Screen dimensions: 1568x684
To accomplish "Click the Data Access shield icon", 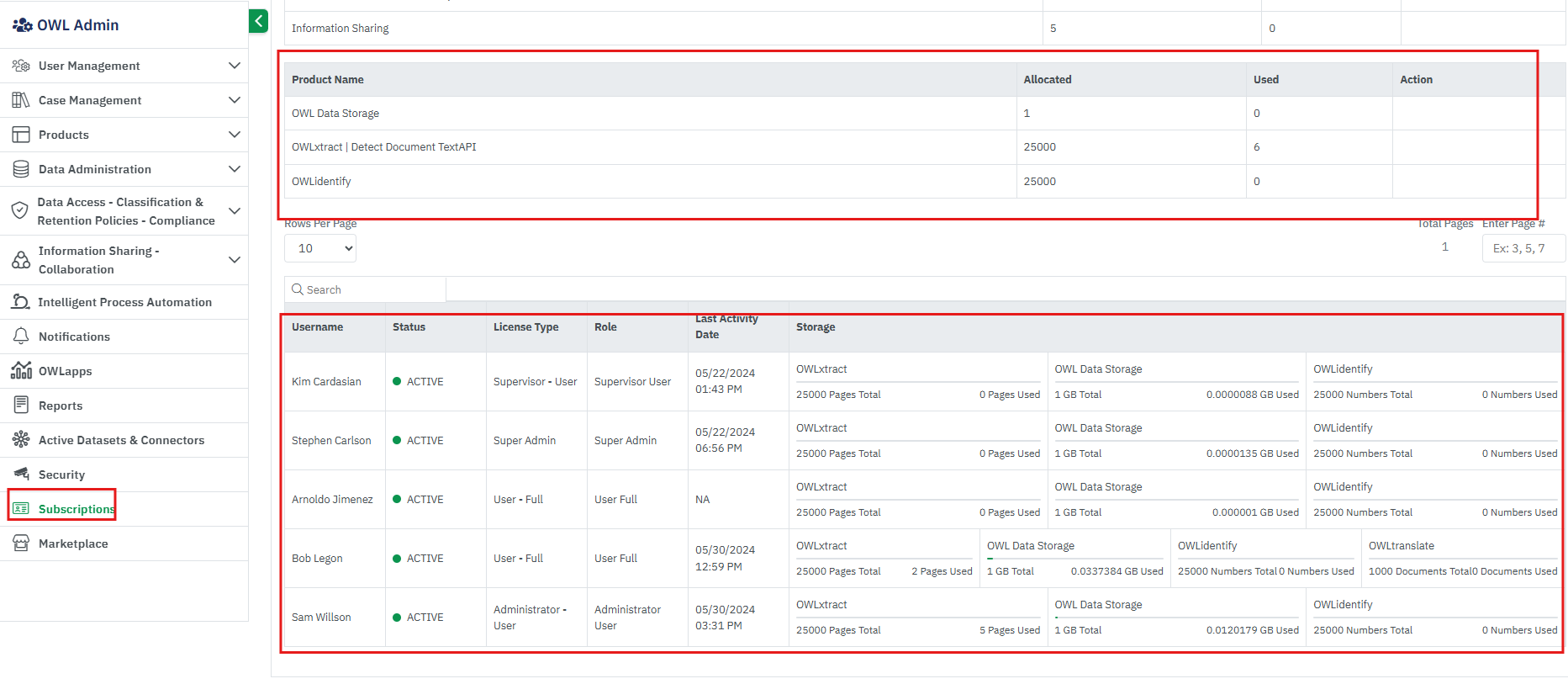I will point(20,210).
